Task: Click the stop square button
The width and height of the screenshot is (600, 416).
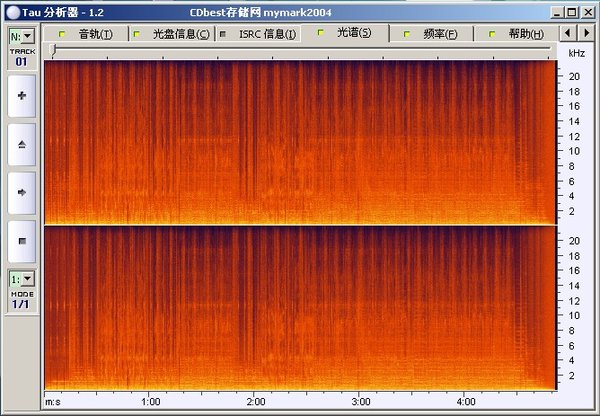Action: (x=22, y=241)
